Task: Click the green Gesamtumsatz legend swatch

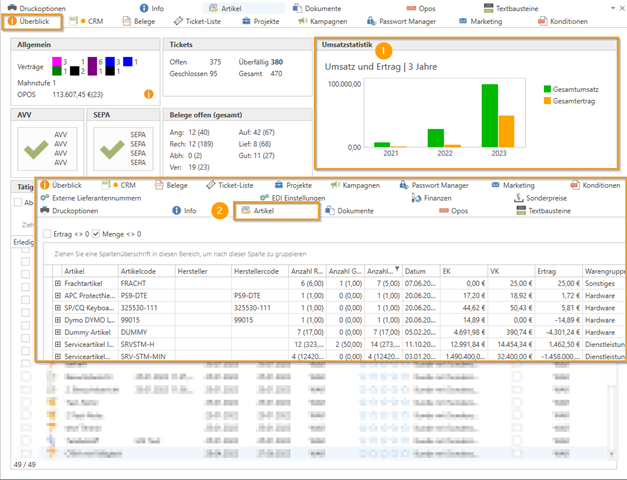Action: click(547, 89)
